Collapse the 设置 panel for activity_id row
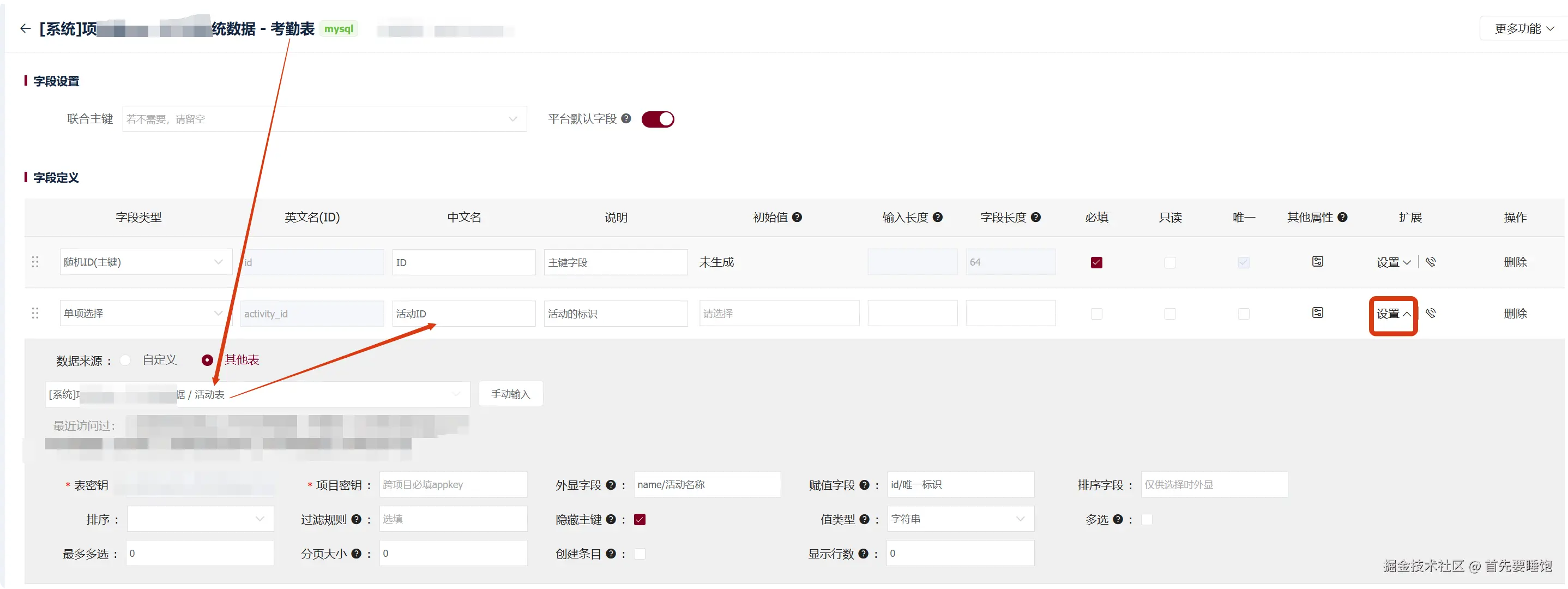Image resolution: width=1568 pixels, height=589 pixels. pos(1392,314)
